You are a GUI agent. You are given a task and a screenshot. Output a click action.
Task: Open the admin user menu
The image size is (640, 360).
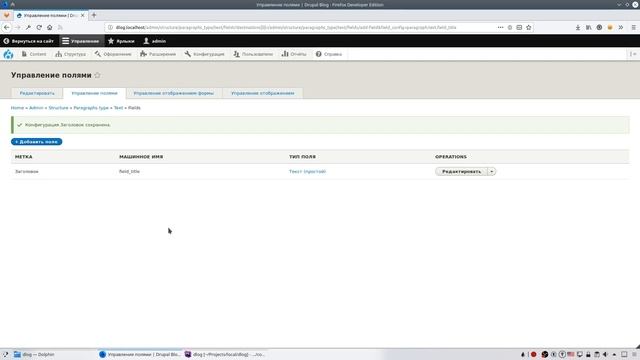pos(155,41)
